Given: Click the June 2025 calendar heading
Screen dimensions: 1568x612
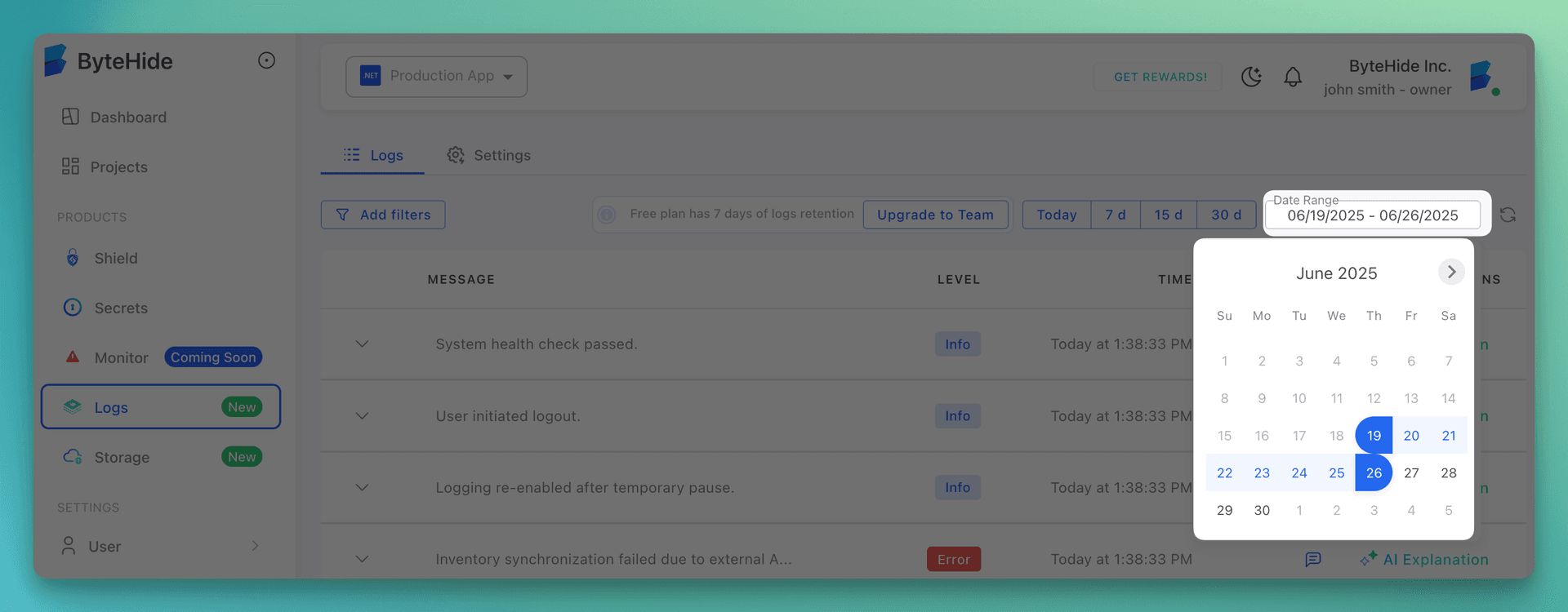Looking at the screenshot, I should coord(1337,273).
